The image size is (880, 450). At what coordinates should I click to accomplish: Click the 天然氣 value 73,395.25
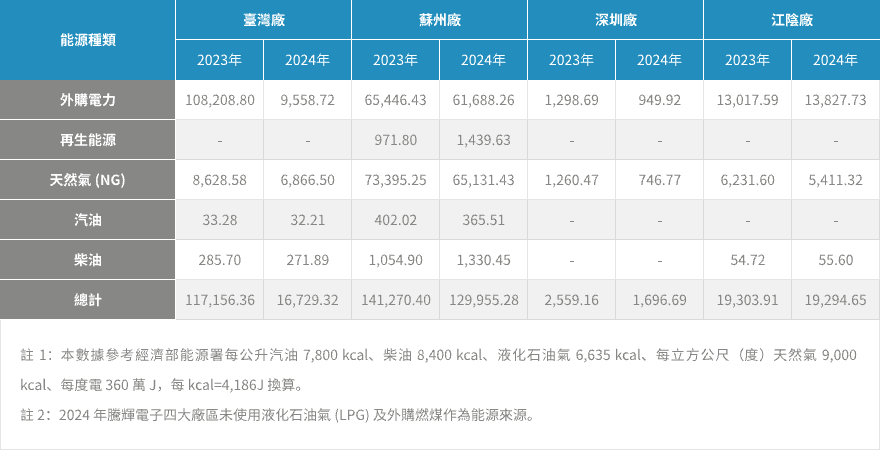point(396,180)
